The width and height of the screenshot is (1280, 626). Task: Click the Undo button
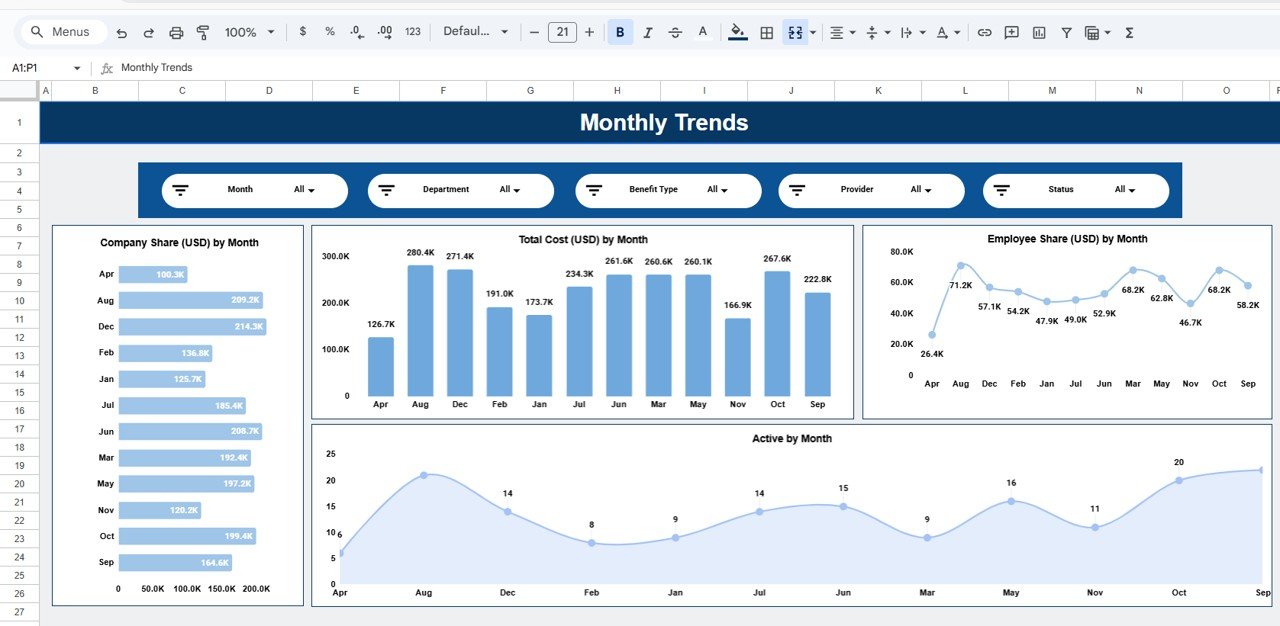coord(121,32)
